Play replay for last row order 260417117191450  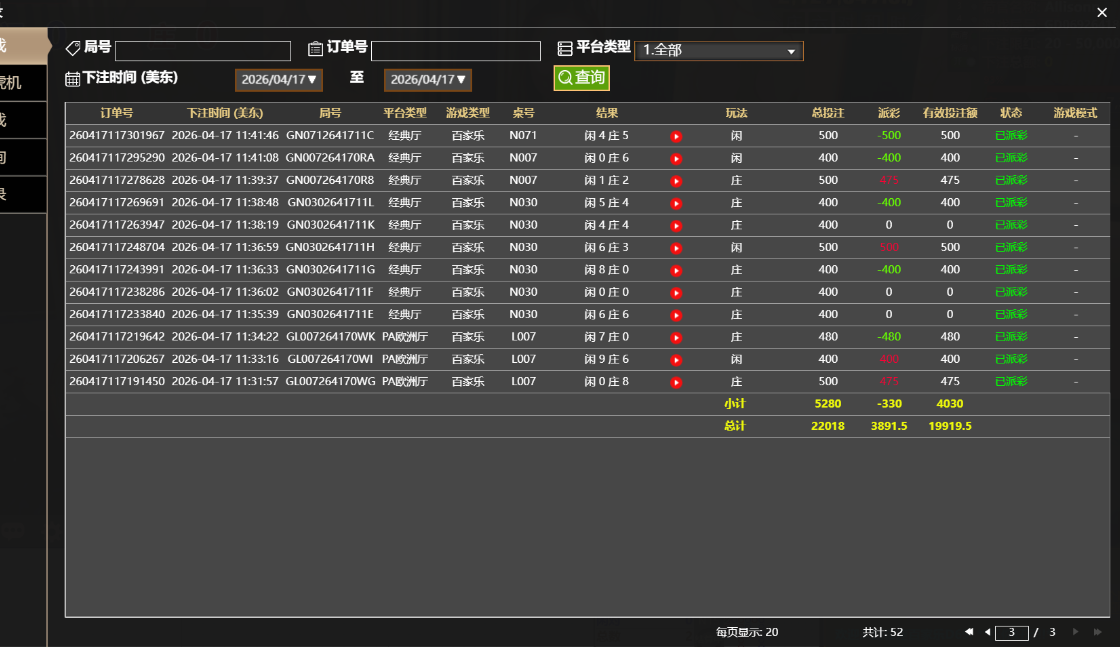676,382
